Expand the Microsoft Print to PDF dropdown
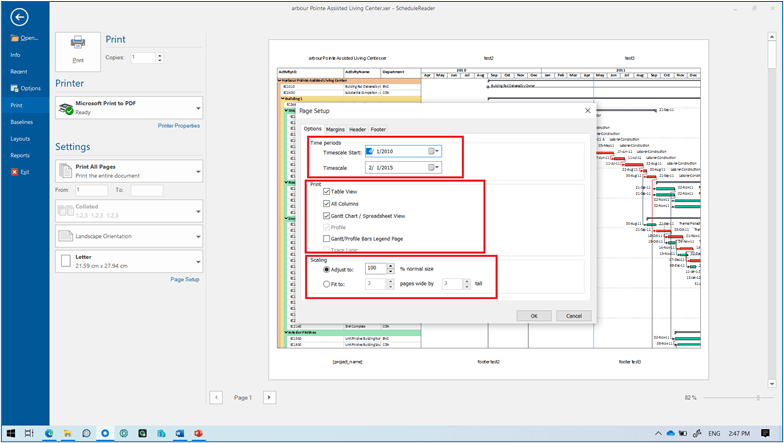This screenshot has width=784, height=443. (x=198, y=108)
